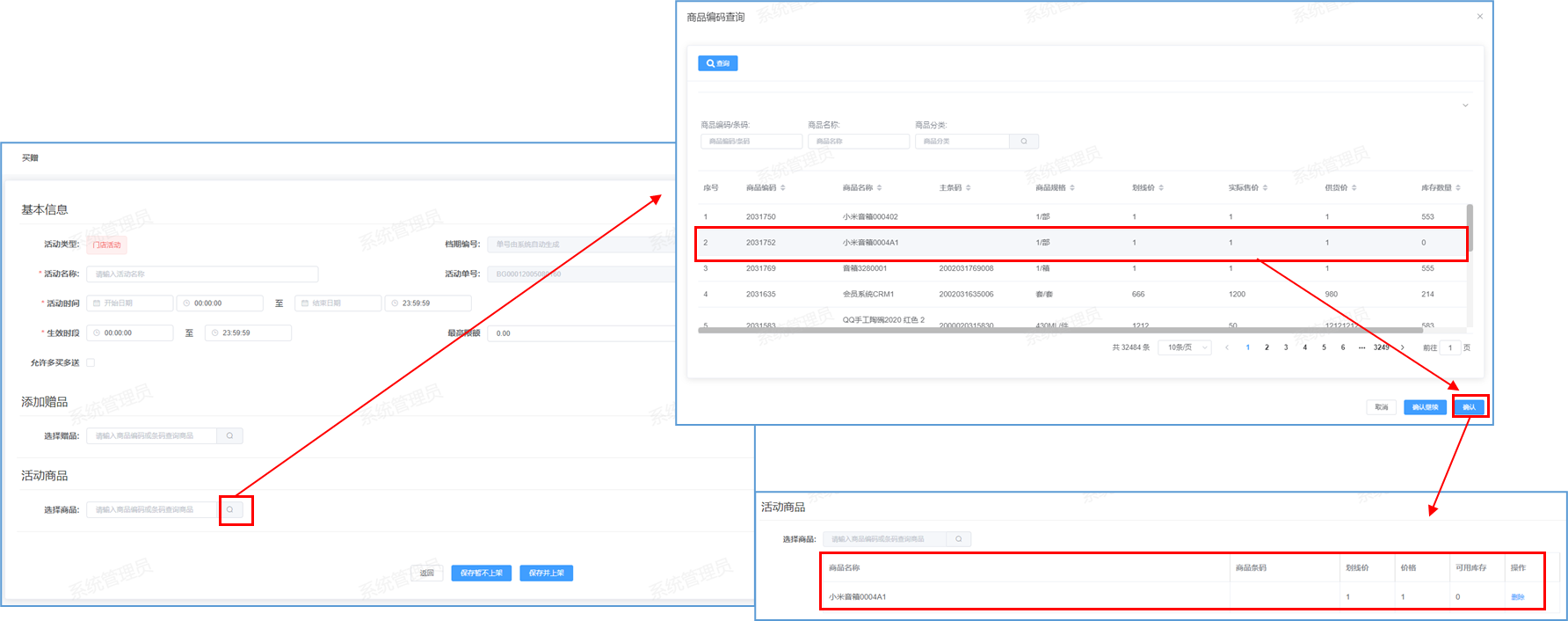Focus the 商品分类 filter input

pyautogui.click(x=962, y=141)
